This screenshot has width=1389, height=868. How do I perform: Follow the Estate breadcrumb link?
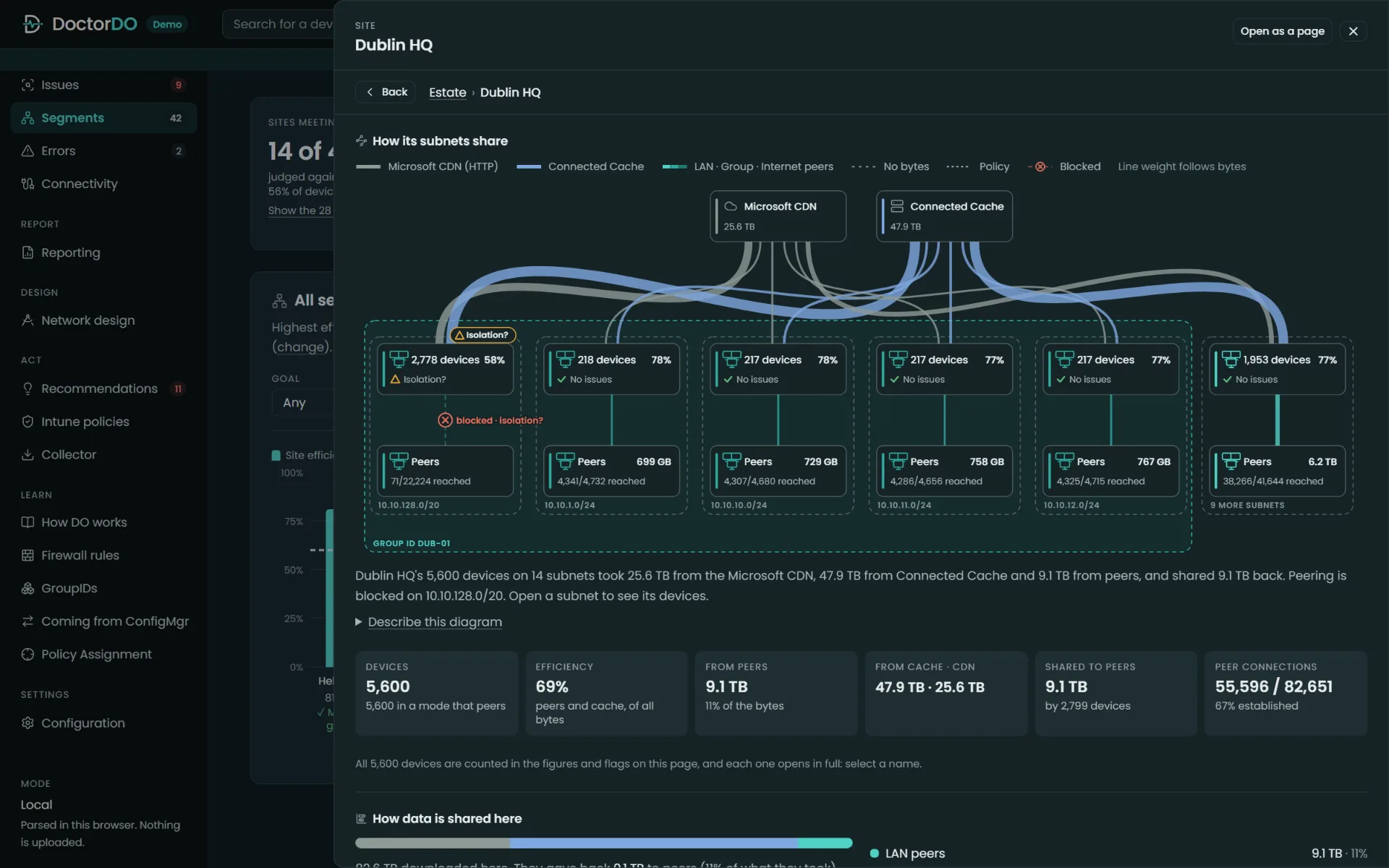pos(447,93)
